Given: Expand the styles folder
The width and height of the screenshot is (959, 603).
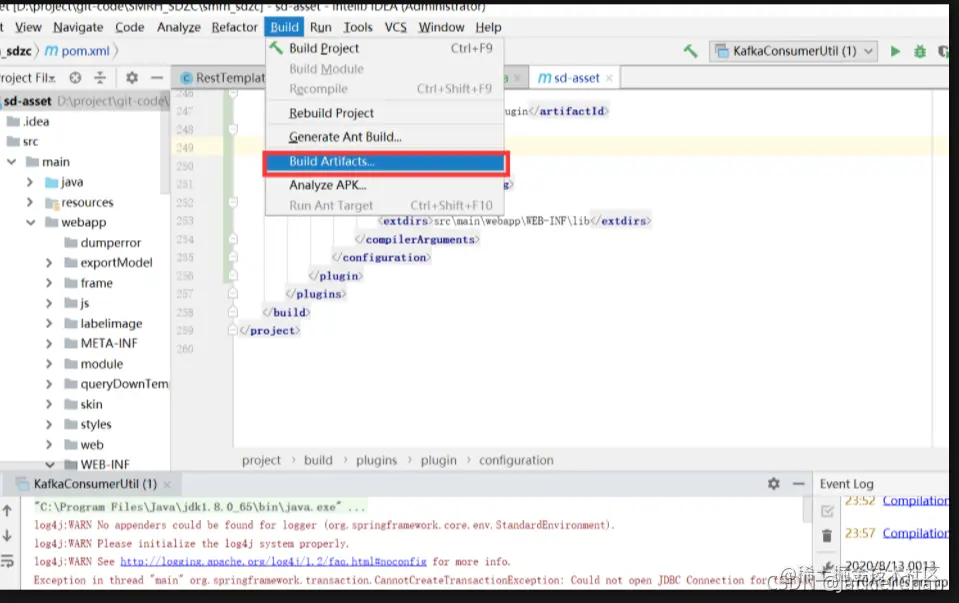Looking at the screenshot, I should point(49,424).
